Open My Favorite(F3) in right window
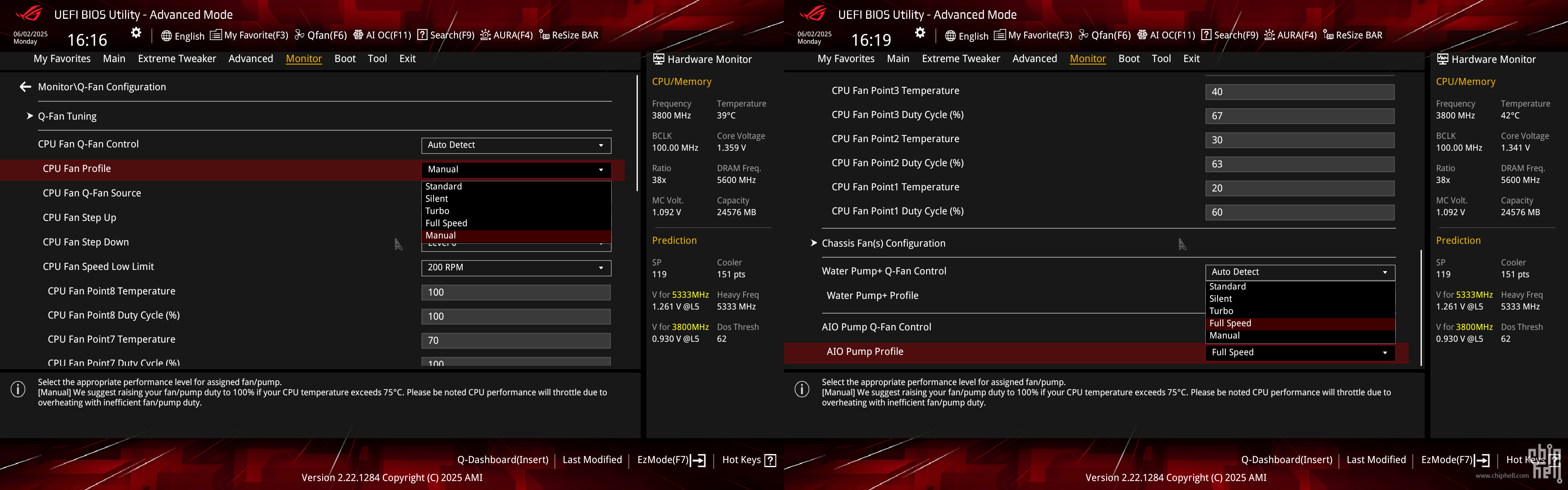Viewport: 1568px width, 490px height. click(x=1033, y=35)
